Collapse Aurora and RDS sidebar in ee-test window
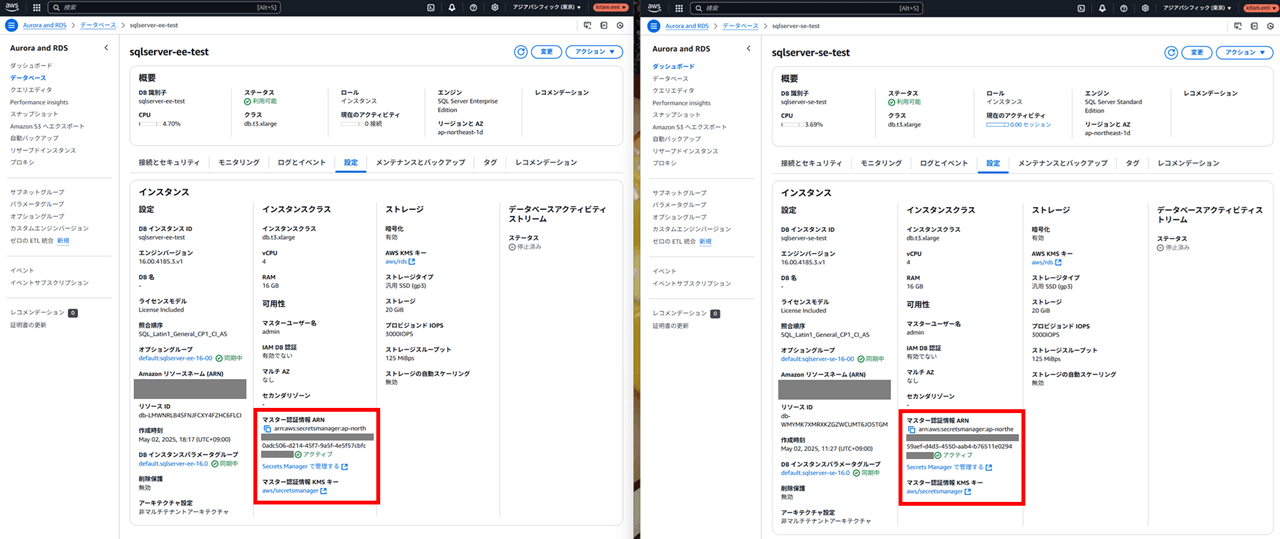Viewport: 1280px width, 539px height. [x=106, y=48]
